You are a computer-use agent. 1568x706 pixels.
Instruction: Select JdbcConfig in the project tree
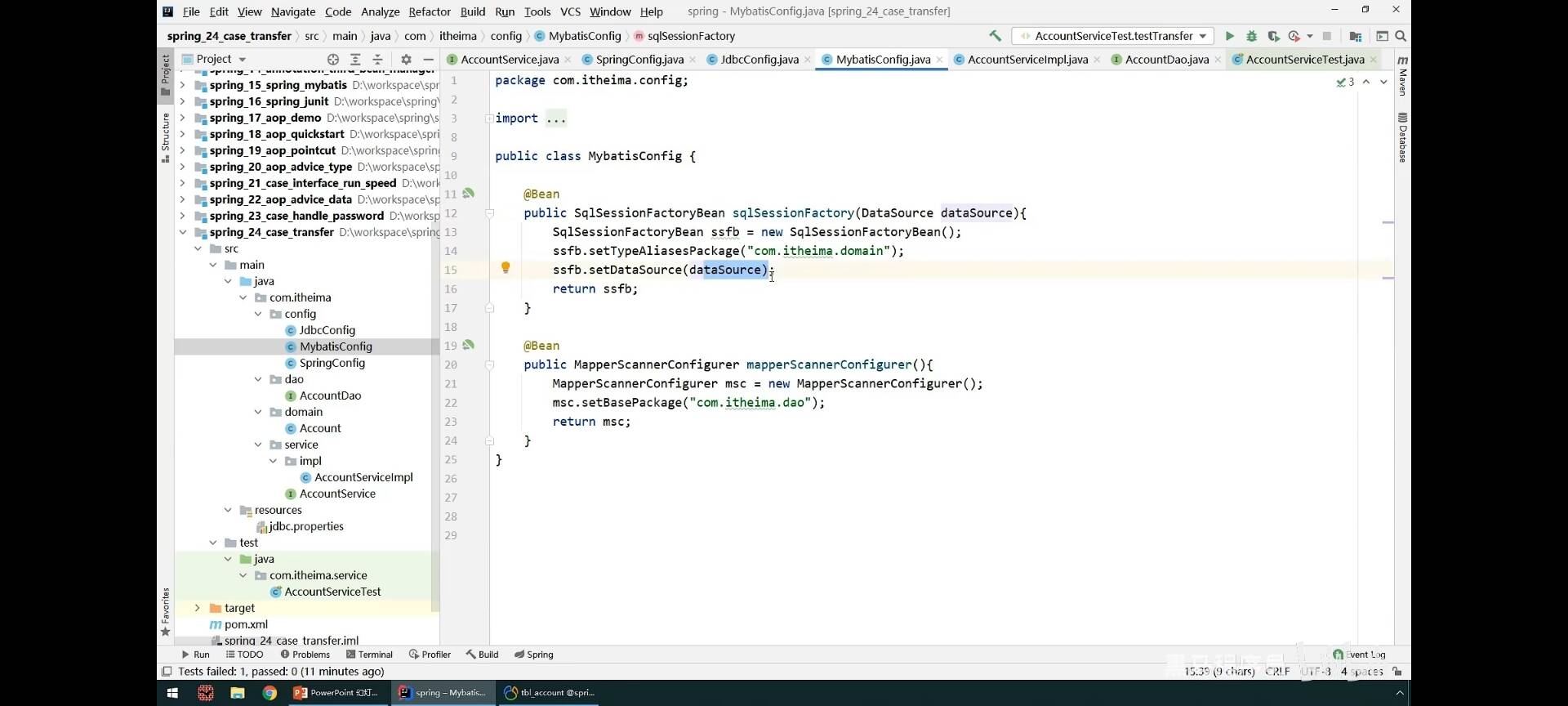tap(327, 330)
